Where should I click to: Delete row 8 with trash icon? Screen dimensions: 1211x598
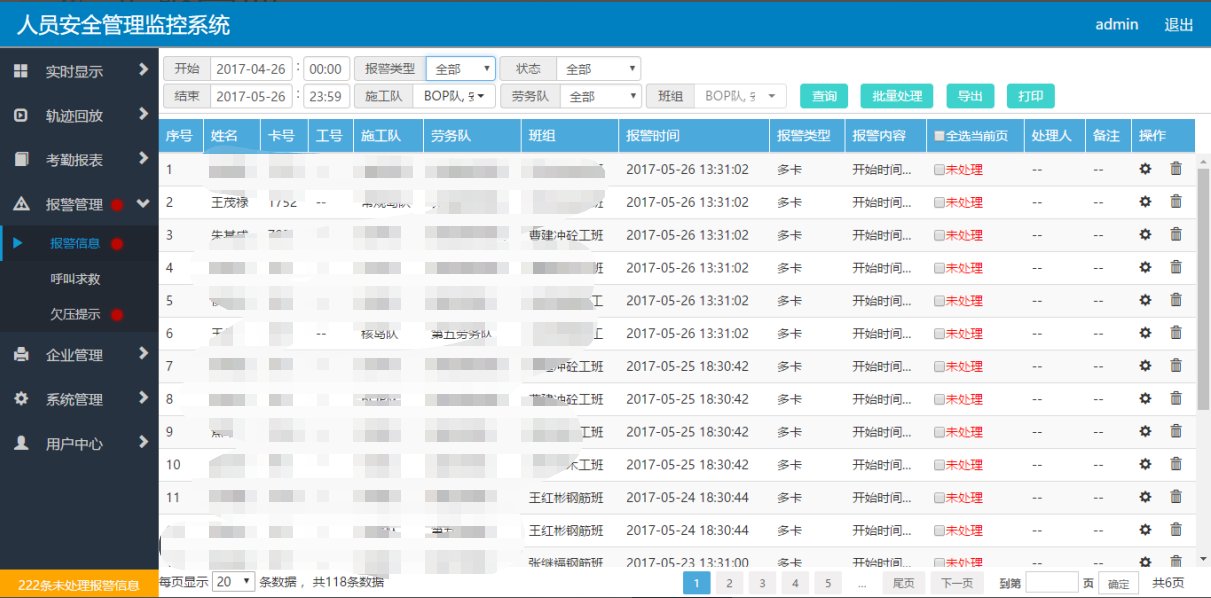pyautogui.click(x=1176, y=399)
